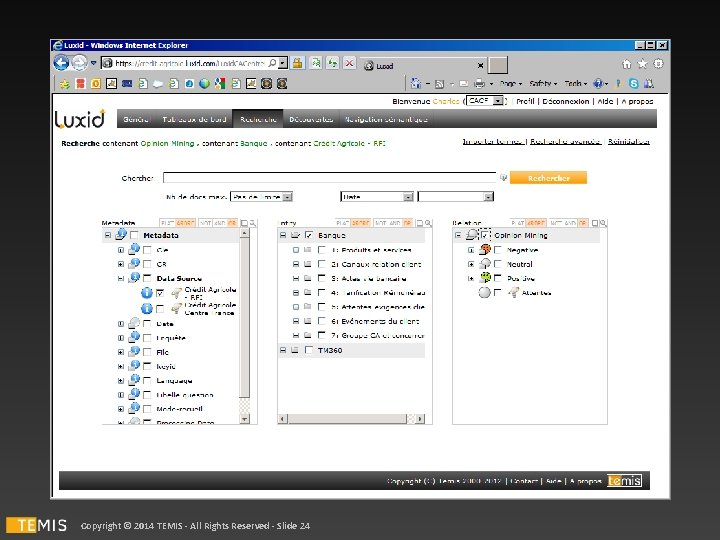
Task: Click the IE Help question mark icon
Action: 598,84
